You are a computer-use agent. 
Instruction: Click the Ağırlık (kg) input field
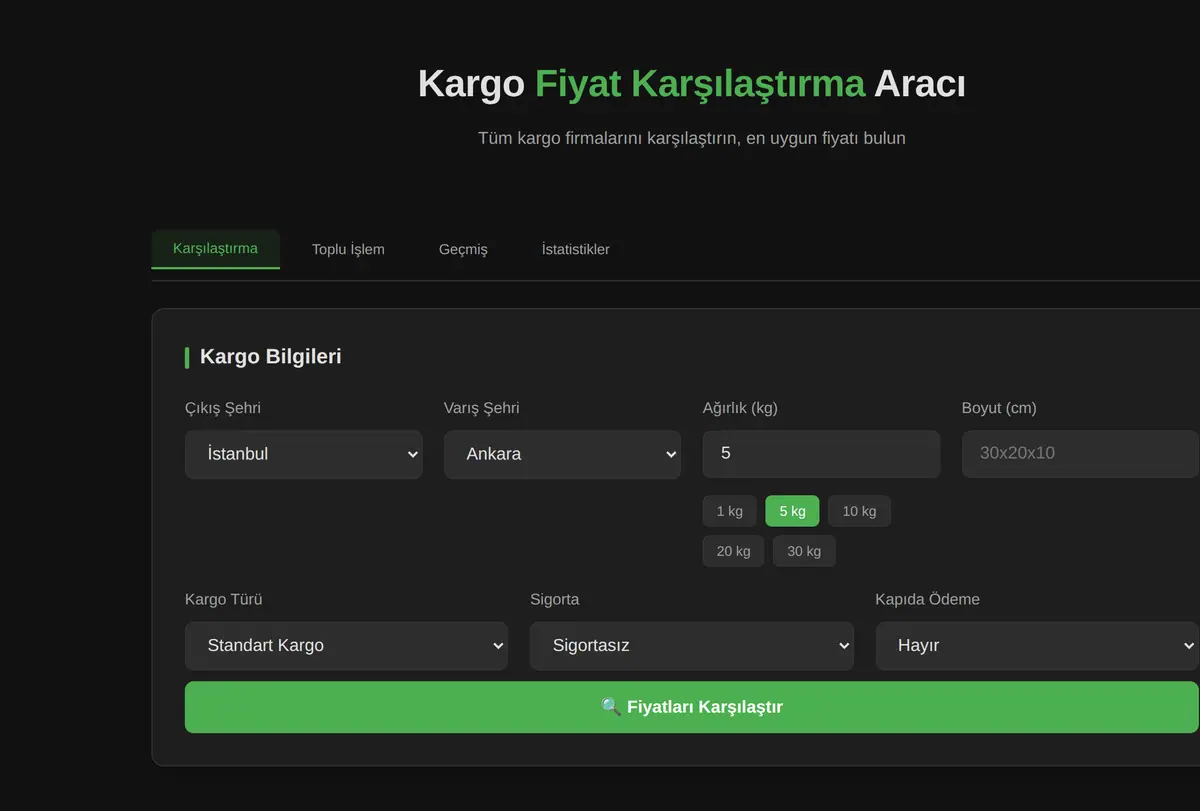click(822, 454)
